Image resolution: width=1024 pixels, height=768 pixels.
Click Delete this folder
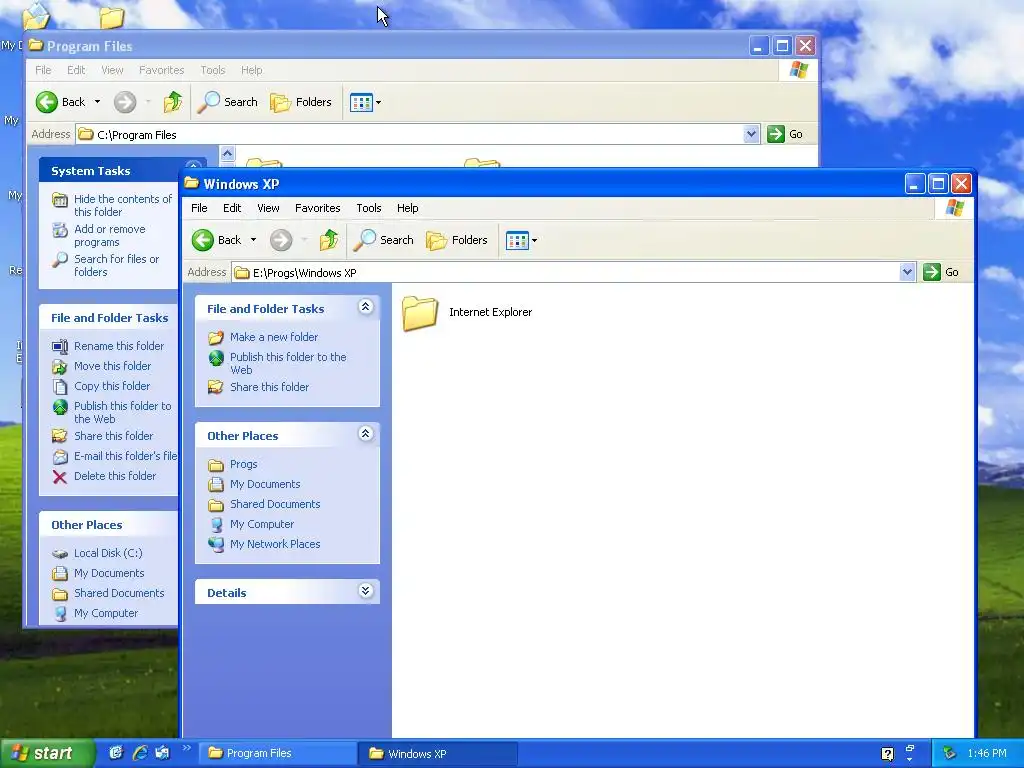click(104, 476)
